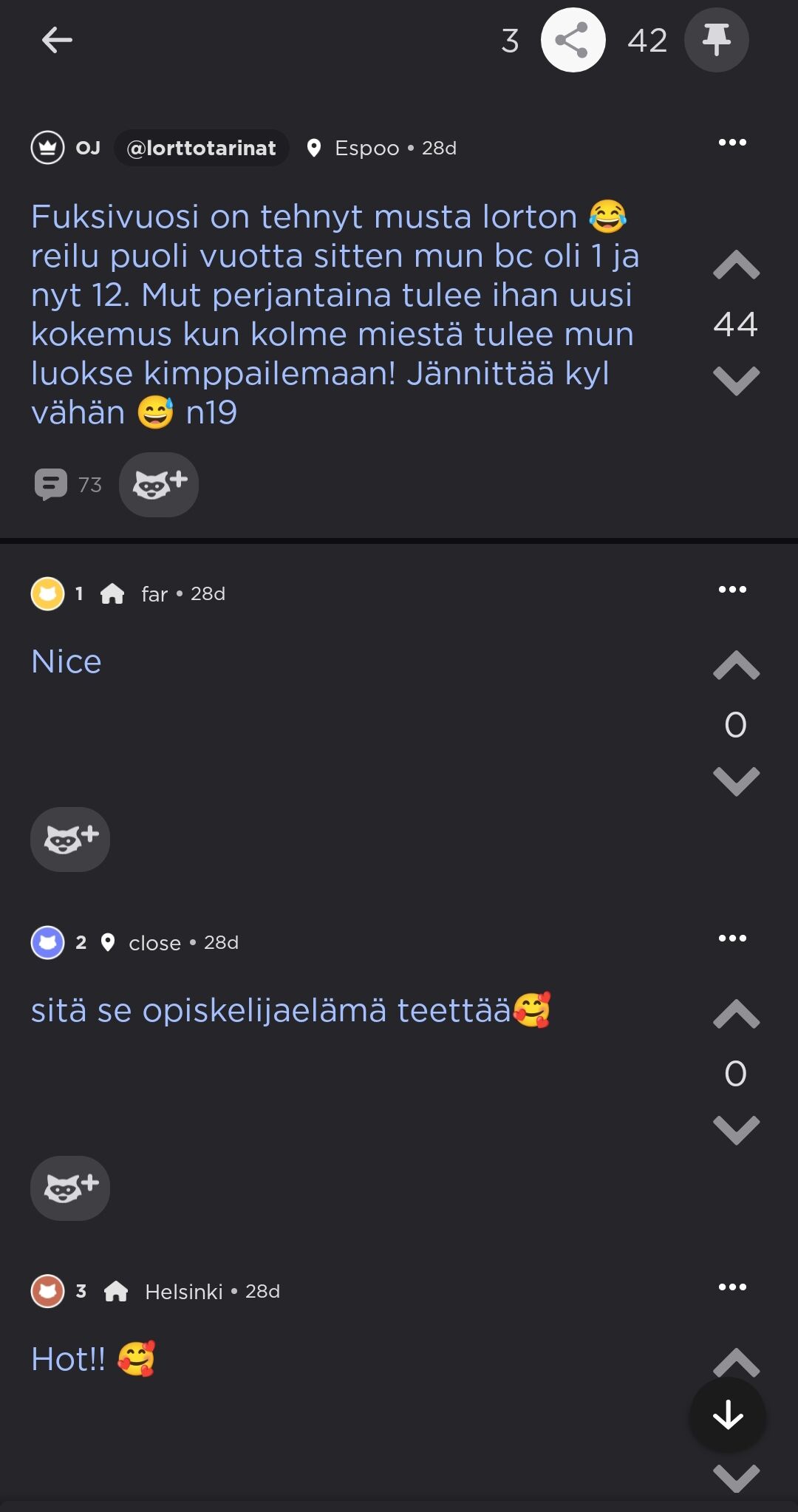
Task: Upvote the "sitä se opiskelijaelämä teettää" reply
Action: tap(736, 1015)
